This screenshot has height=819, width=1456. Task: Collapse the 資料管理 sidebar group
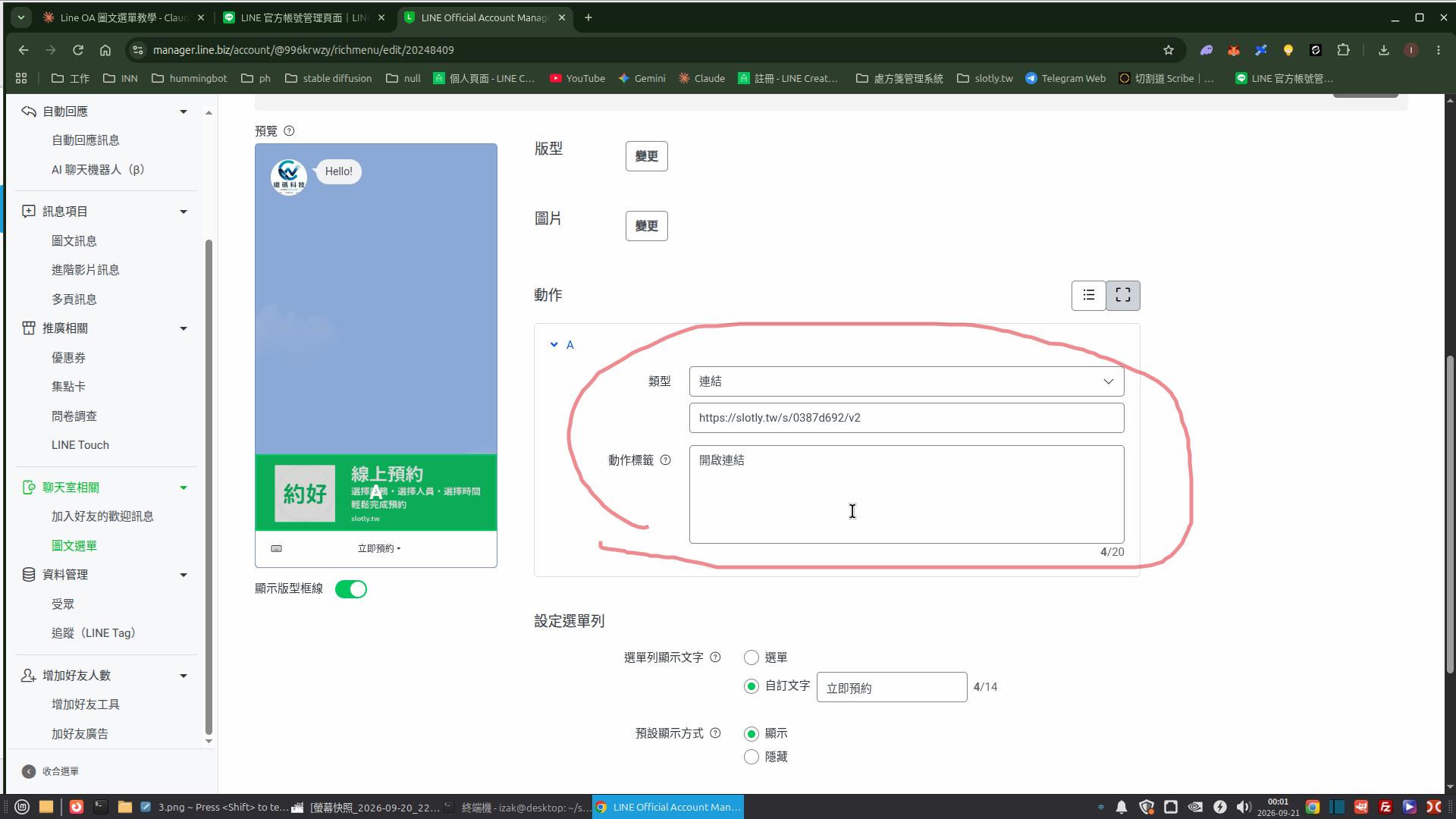click(184, 575)
